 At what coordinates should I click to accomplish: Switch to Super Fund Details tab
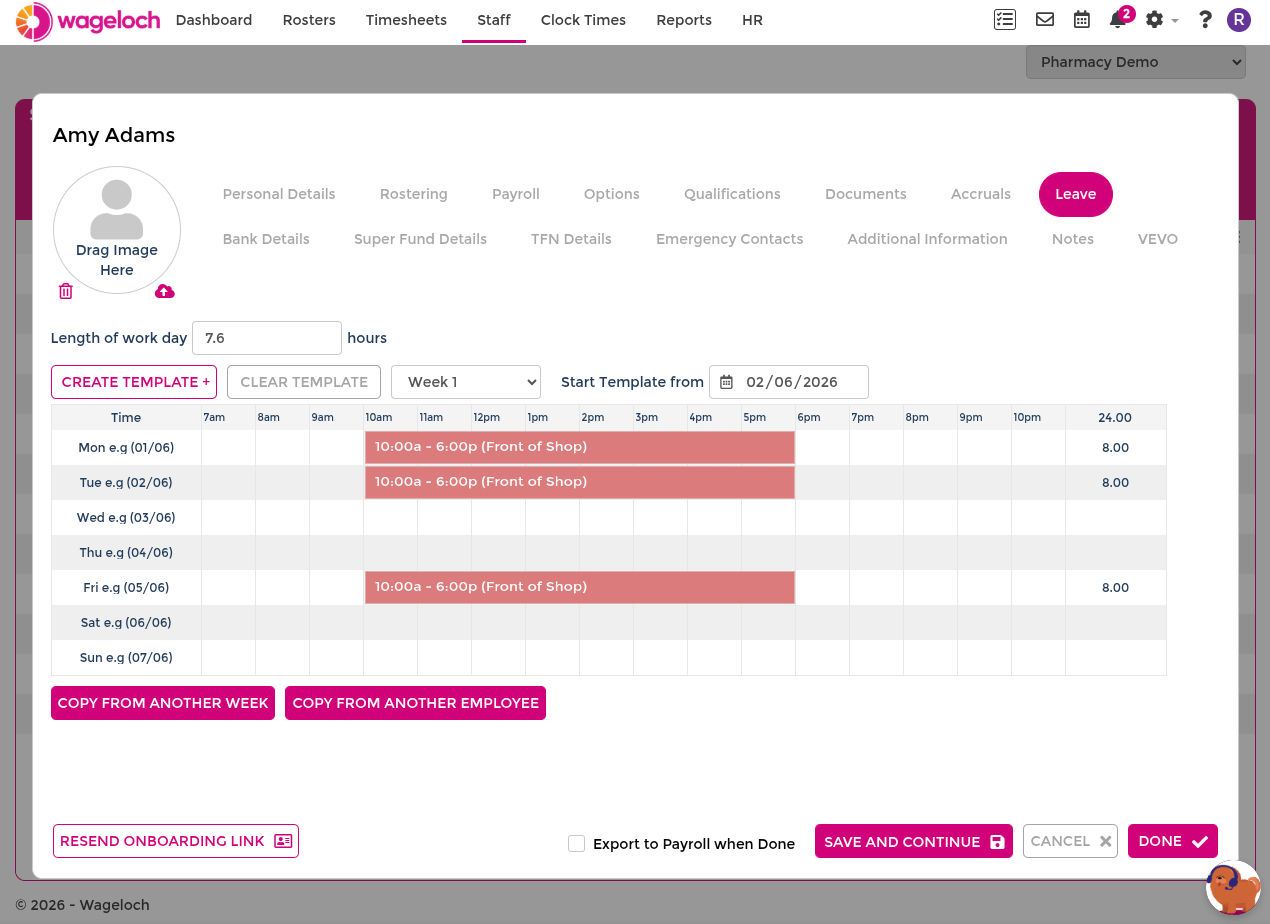(420, 239)
